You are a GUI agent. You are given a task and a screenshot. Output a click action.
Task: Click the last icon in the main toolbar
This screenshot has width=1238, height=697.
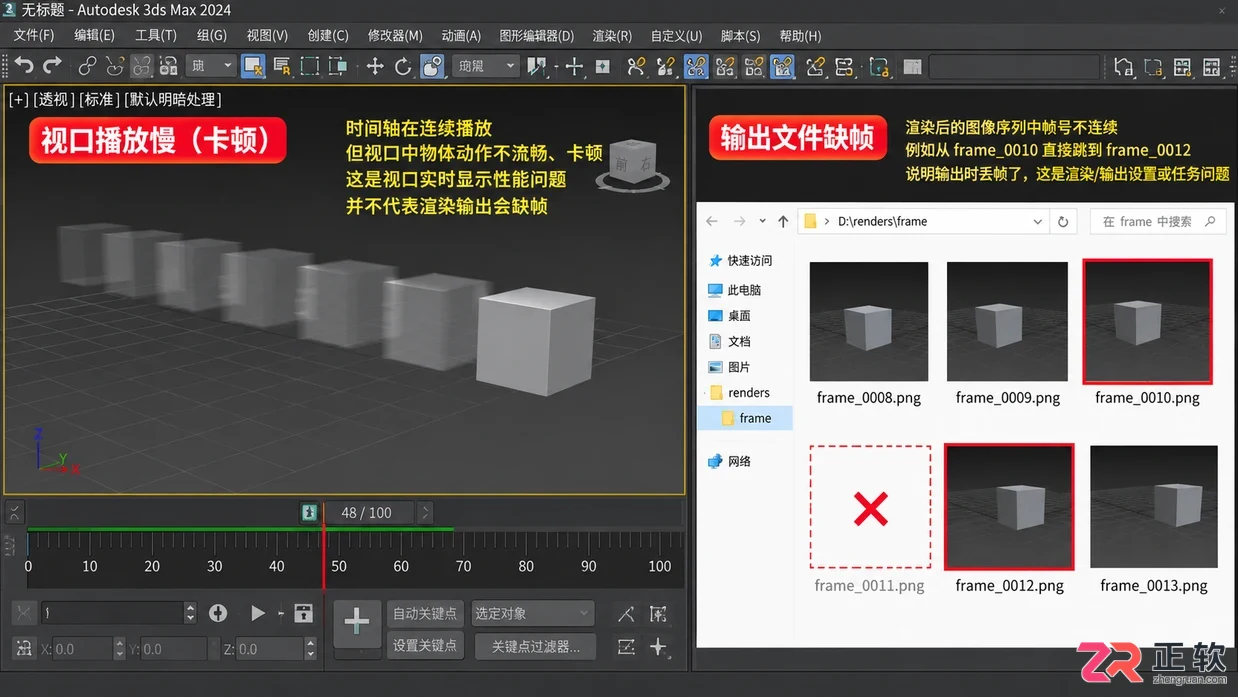click(1211, 66)
